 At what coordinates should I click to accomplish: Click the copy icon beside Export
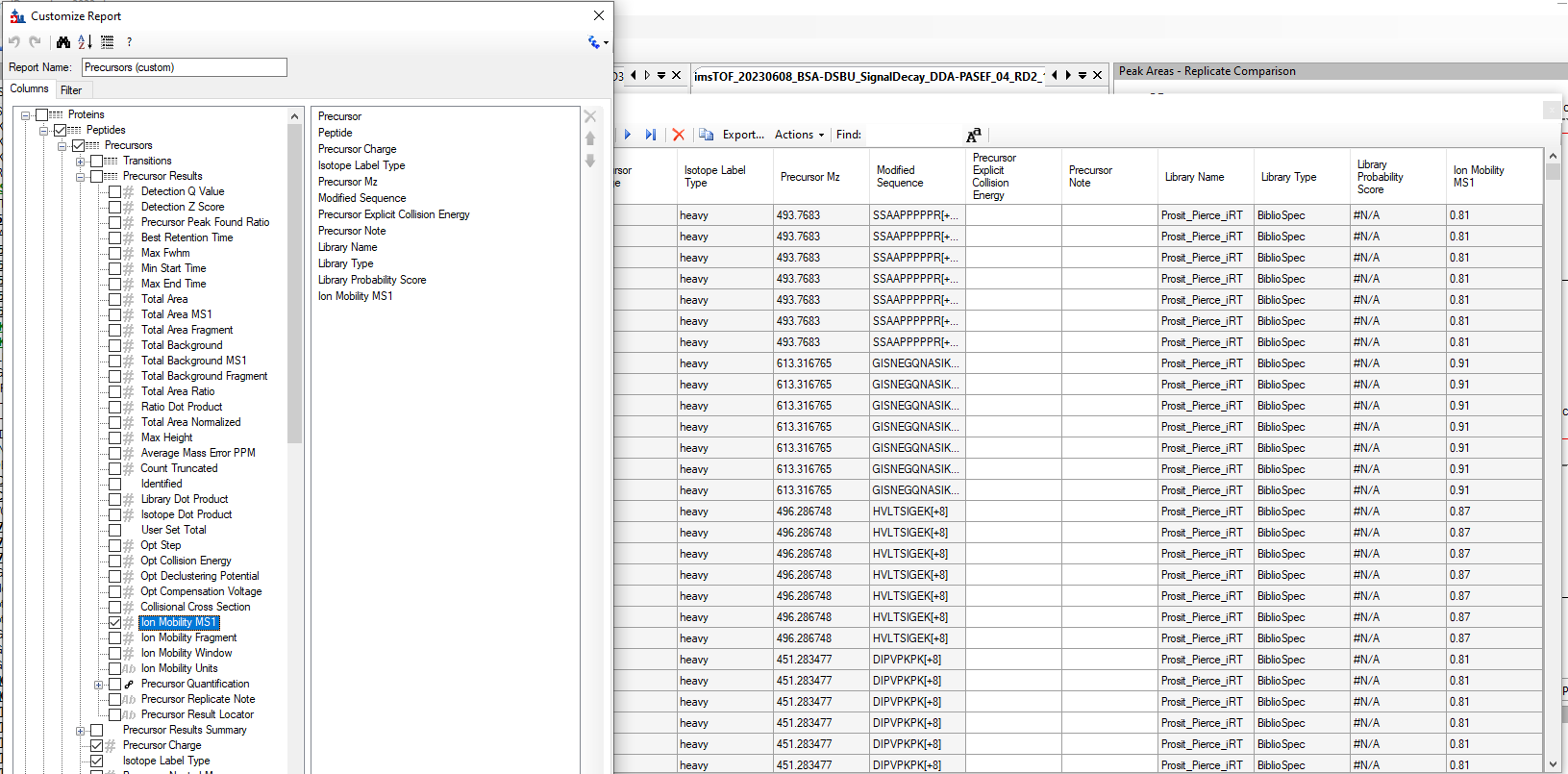pos(707,135)
